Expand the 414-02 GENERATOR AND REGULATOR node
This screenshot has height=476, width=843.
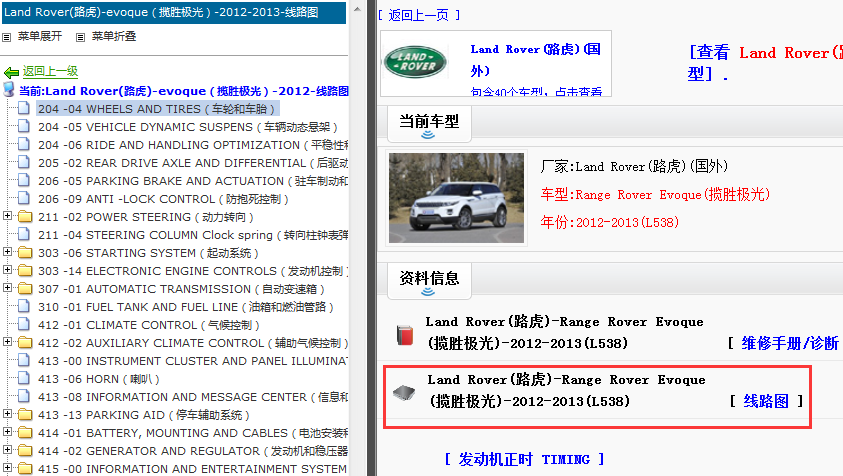pos(7,450)
